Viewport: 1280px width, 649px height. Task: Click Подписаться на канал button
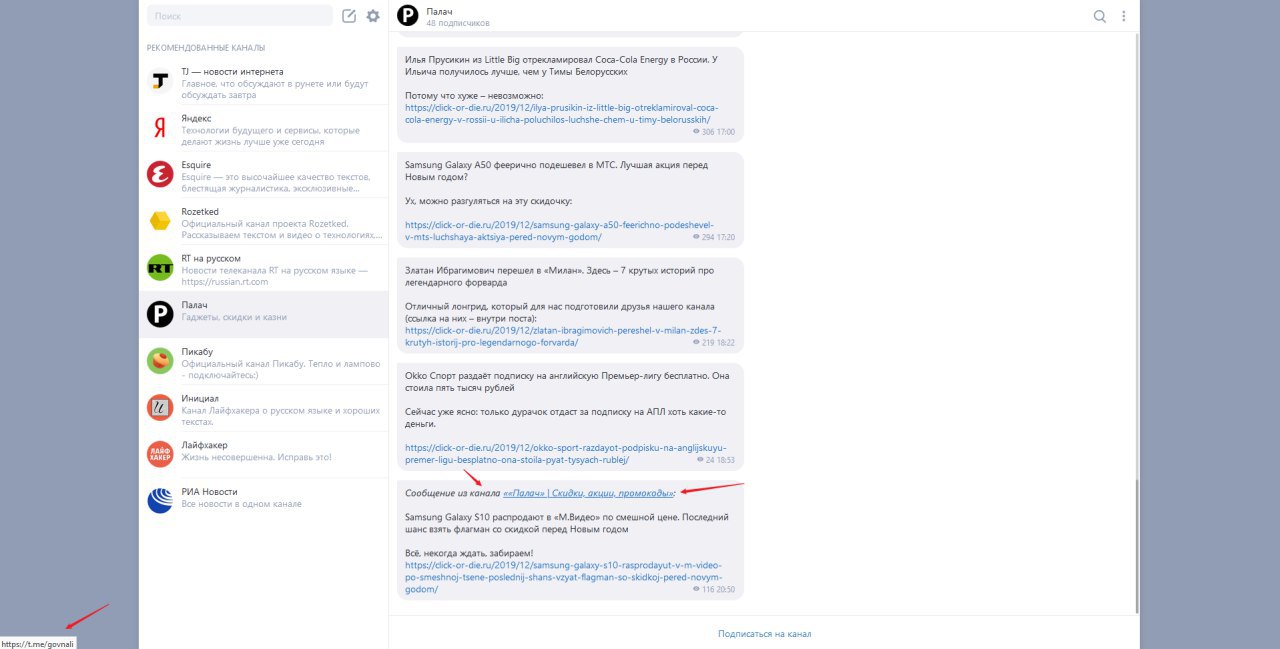tap(764, 634)
